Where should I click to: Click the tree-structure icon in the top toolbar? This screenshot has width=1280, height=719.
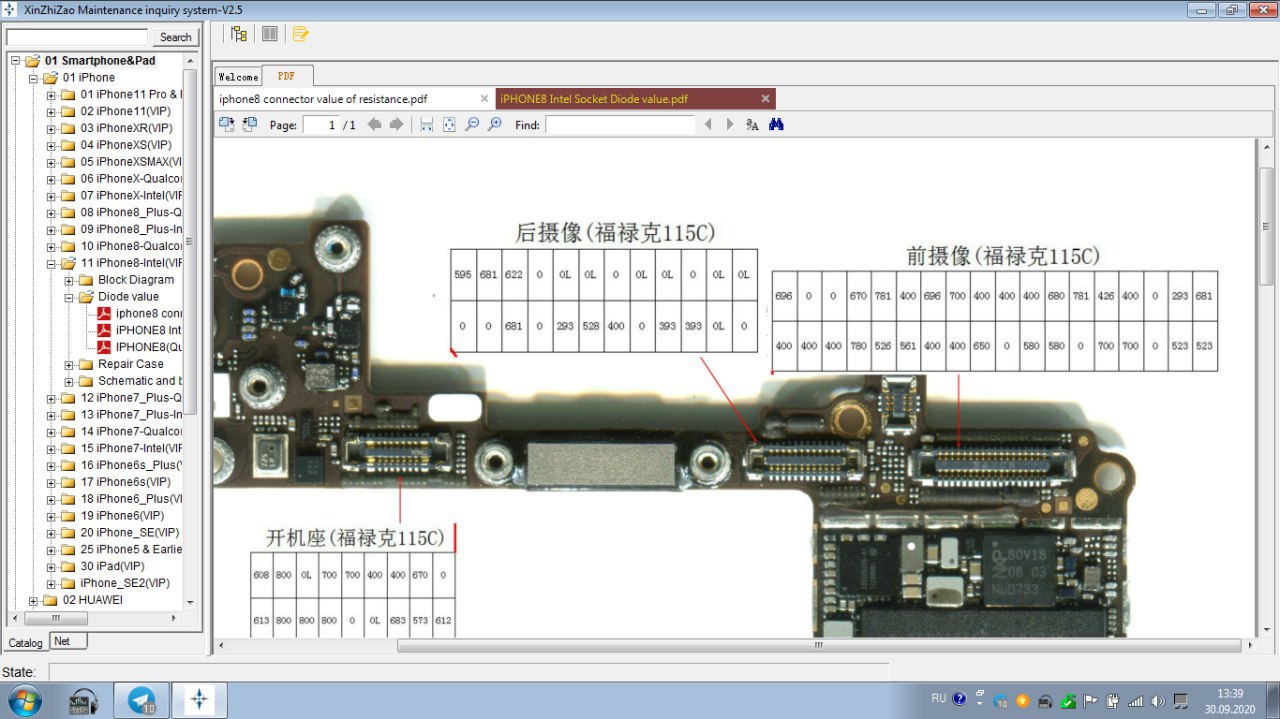click(239, 34)
